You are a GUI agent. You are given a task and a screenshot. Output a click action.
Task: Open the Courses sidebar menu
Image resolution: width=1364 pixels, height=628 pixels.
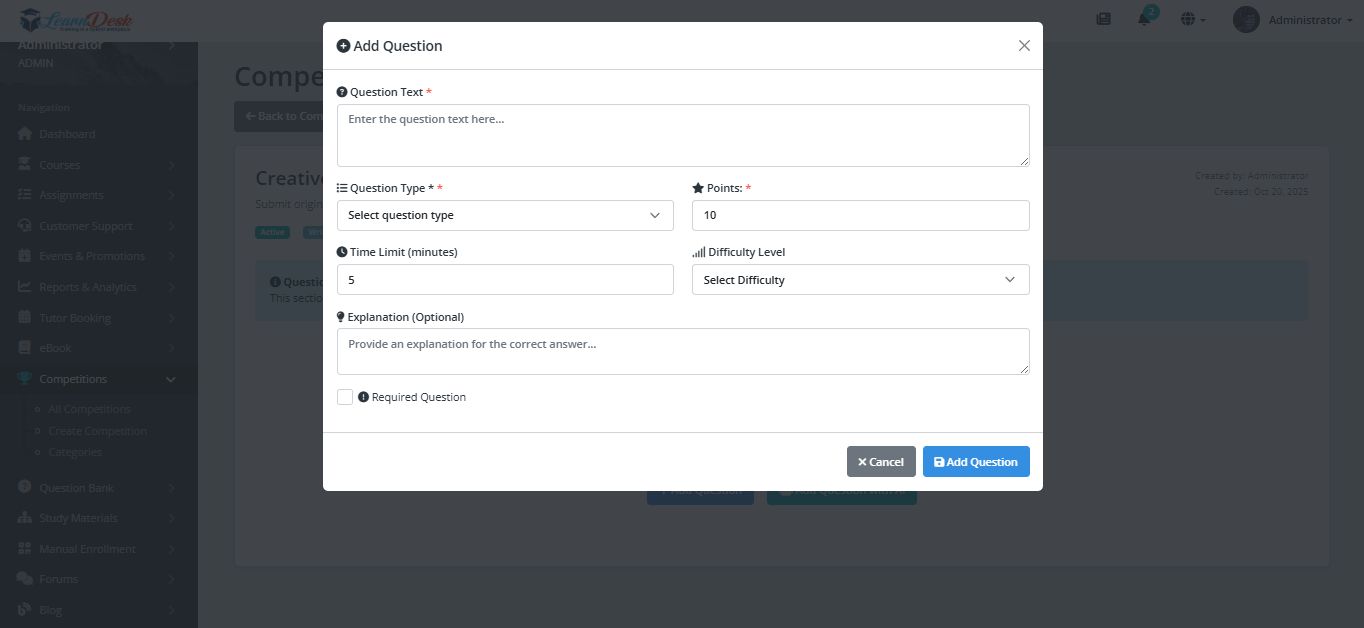coord(60,165)
